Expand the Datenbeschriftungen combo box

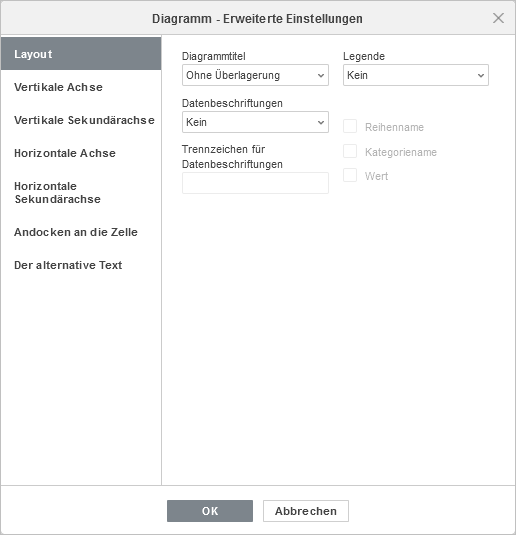tap(255, 122)
